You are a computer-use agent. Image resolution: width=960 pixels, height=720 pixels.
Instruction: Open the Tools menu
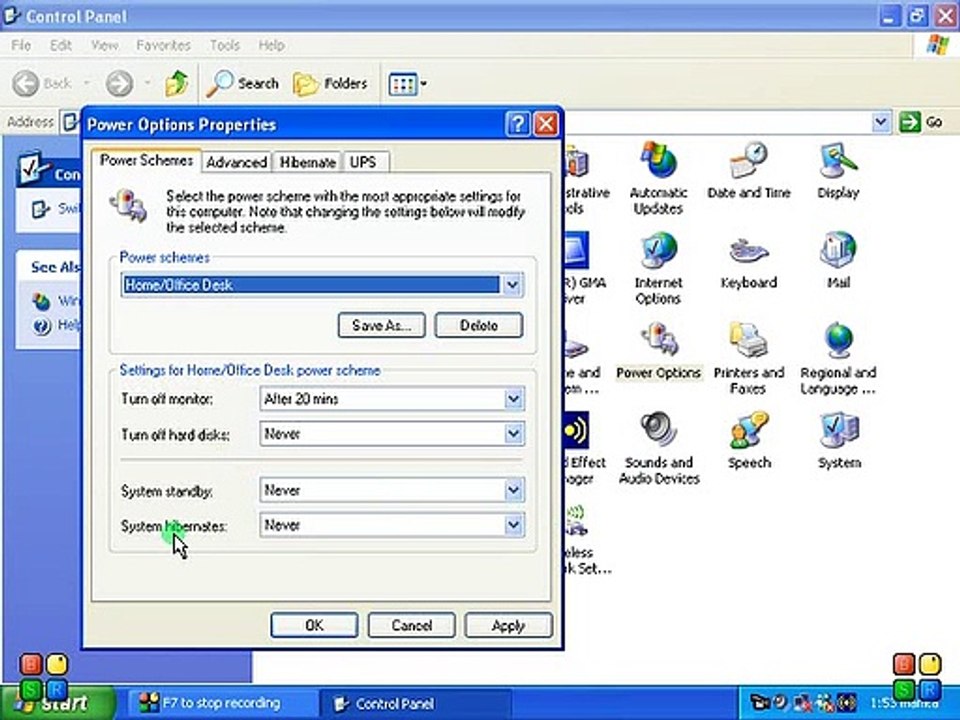click(225, 45)
